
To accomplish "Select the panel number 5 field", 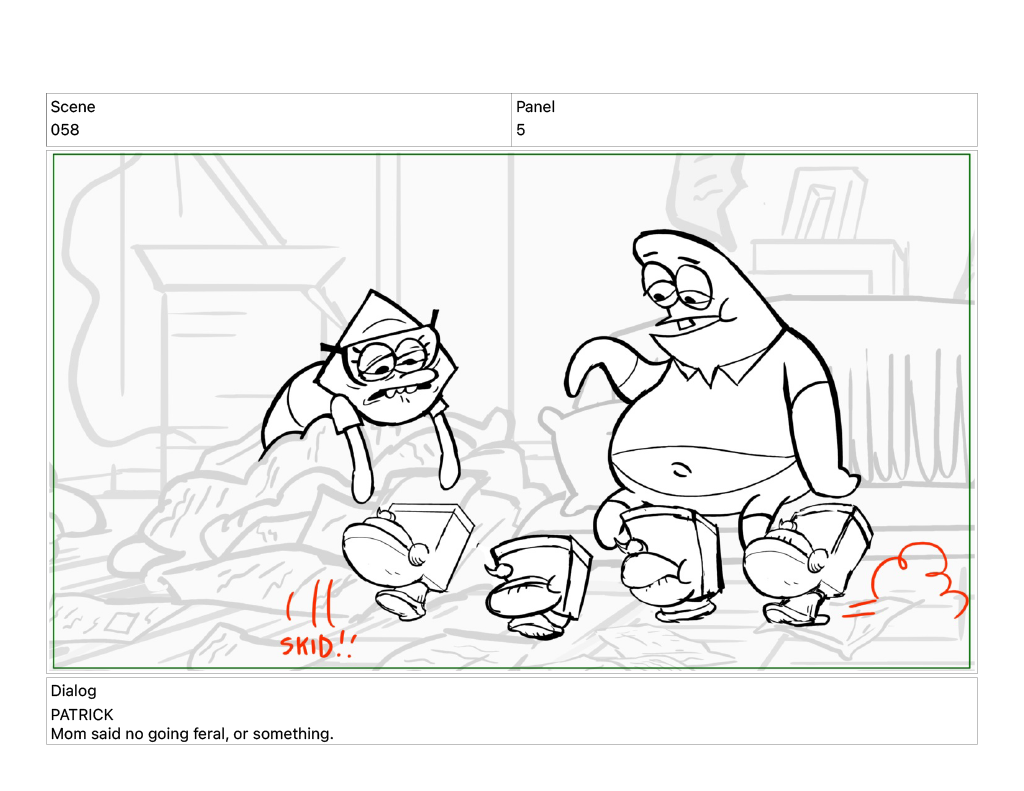I will coord(521,130).
